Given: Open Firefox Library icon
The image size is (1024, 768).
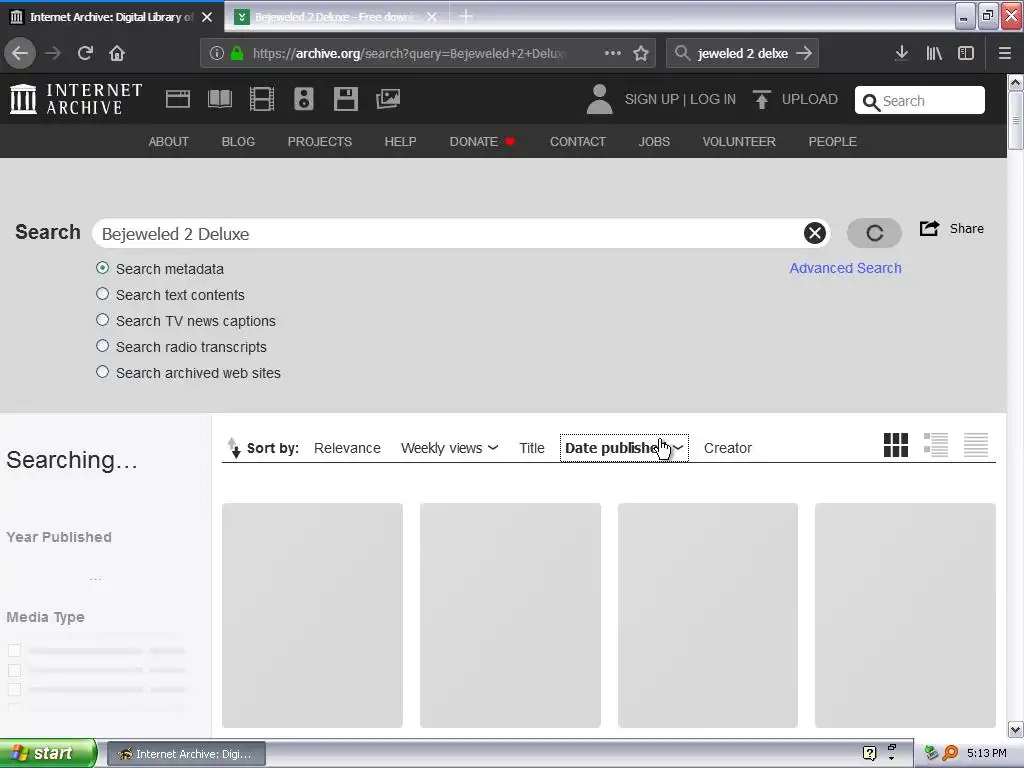Looking at the screenshot, I should point(934,54).
